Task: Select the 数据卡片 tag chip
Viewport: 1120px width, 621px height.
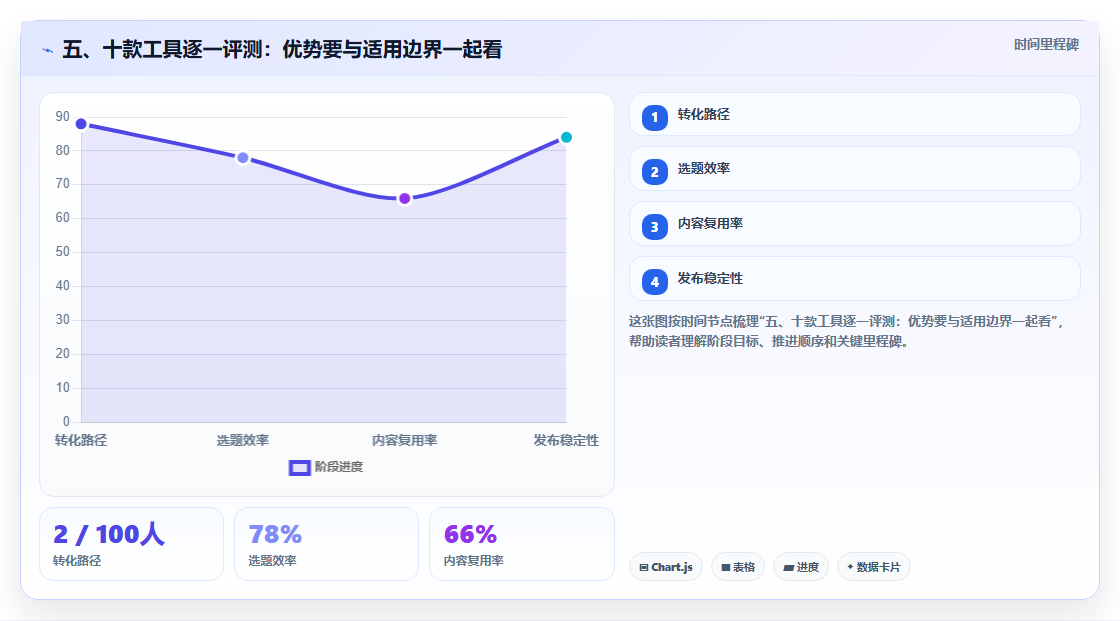Action: point(874,567)
